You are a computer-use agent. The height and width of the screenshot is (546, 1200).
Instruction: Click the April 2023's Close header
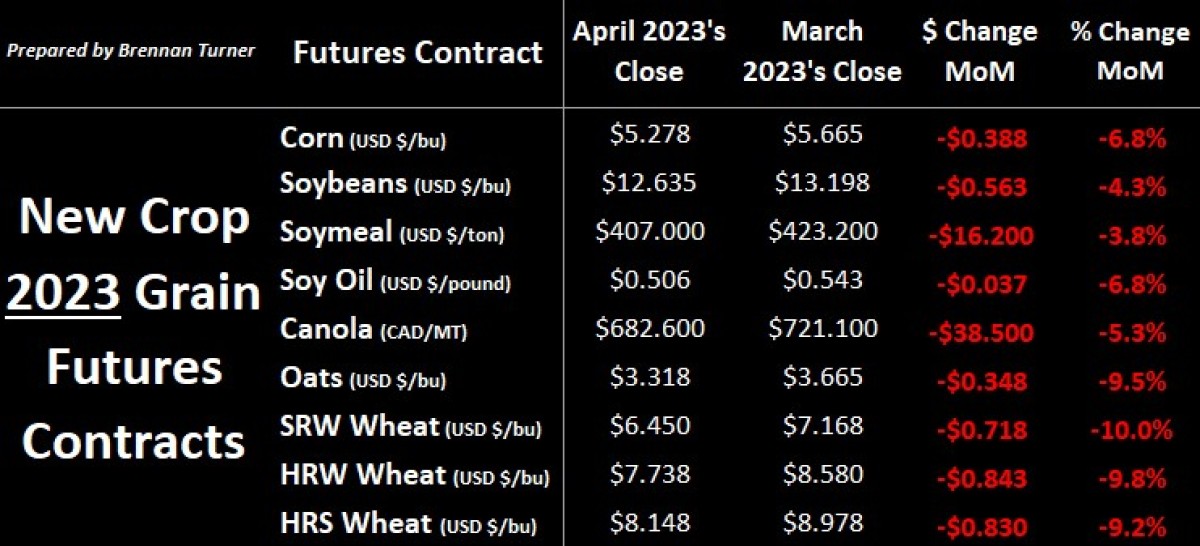(649, 51)
